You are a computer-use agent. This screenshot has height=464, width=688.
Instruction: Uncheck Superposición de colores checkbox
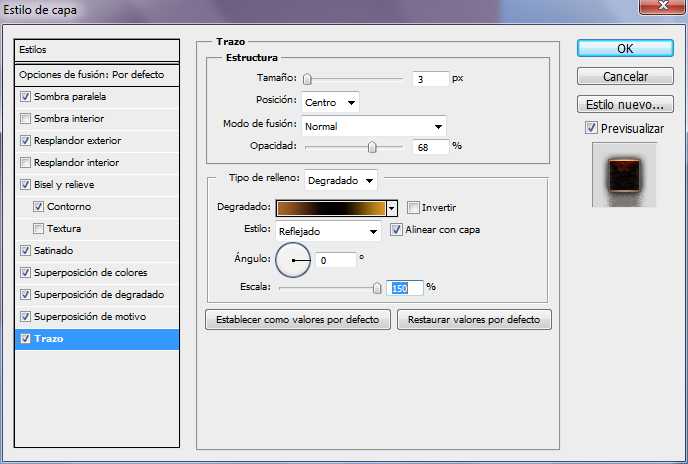coord(25,272)
